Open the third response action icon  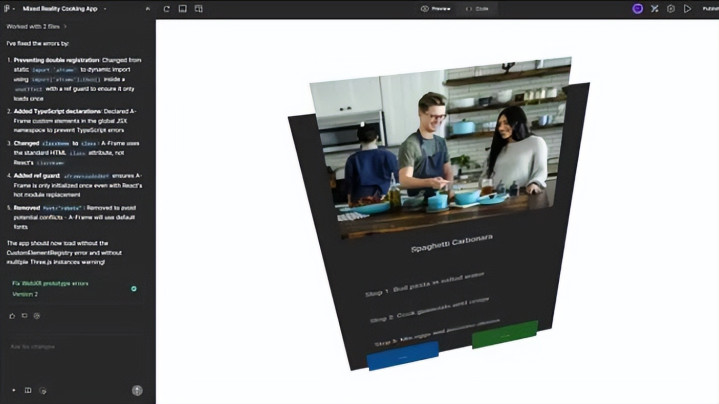tap(37, 316)
